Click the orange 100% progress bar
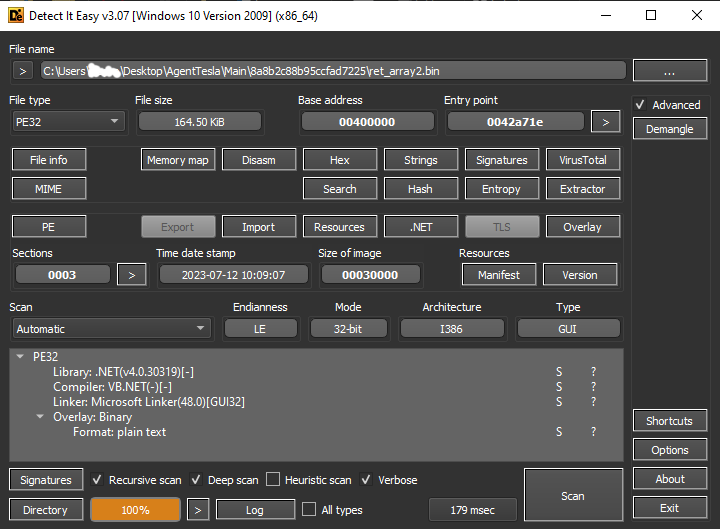The width and height of the screenshot is (720, 529). click(135, 510)
